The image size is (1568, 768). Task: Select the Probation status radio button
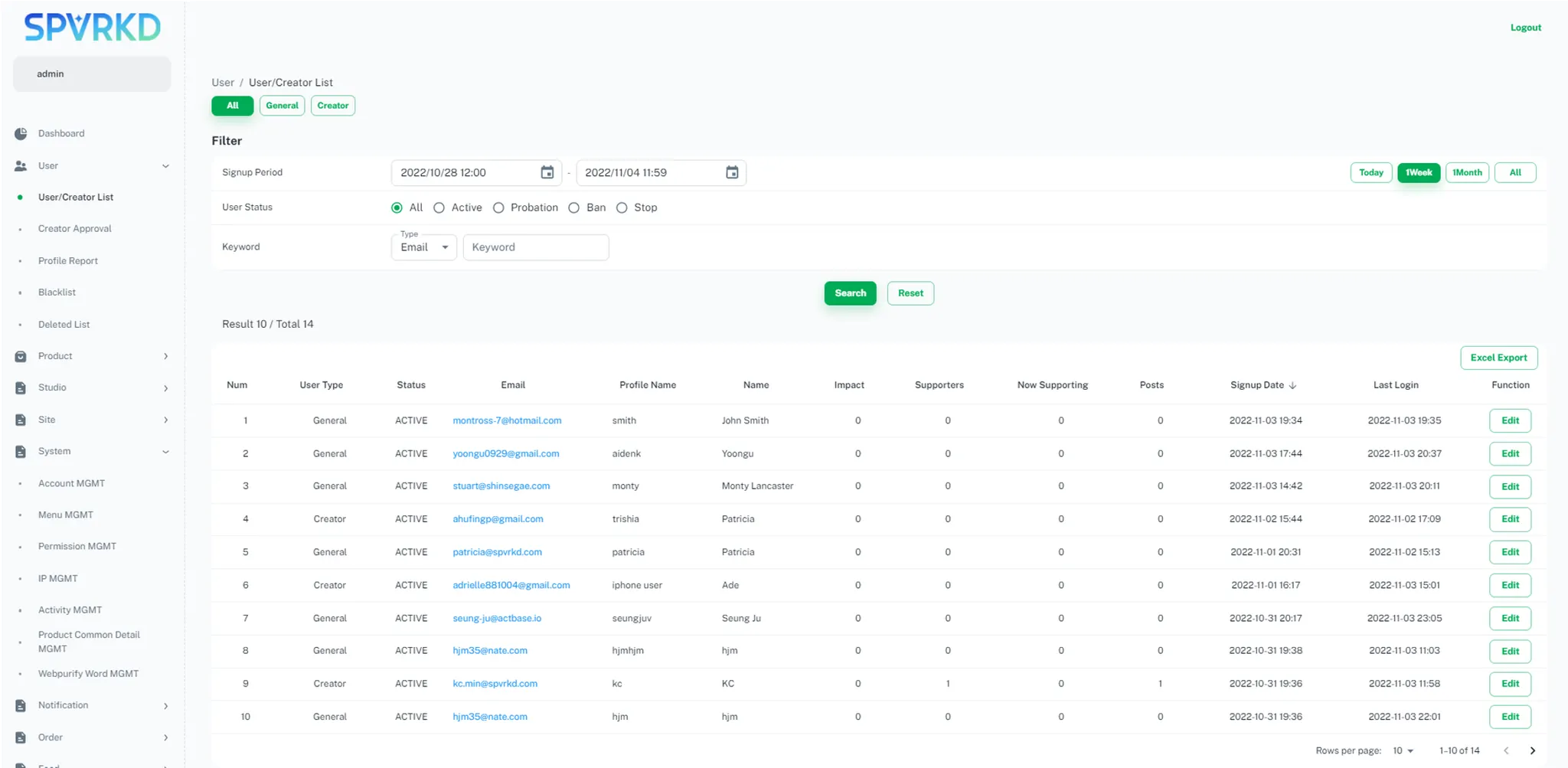pos(498,208)
